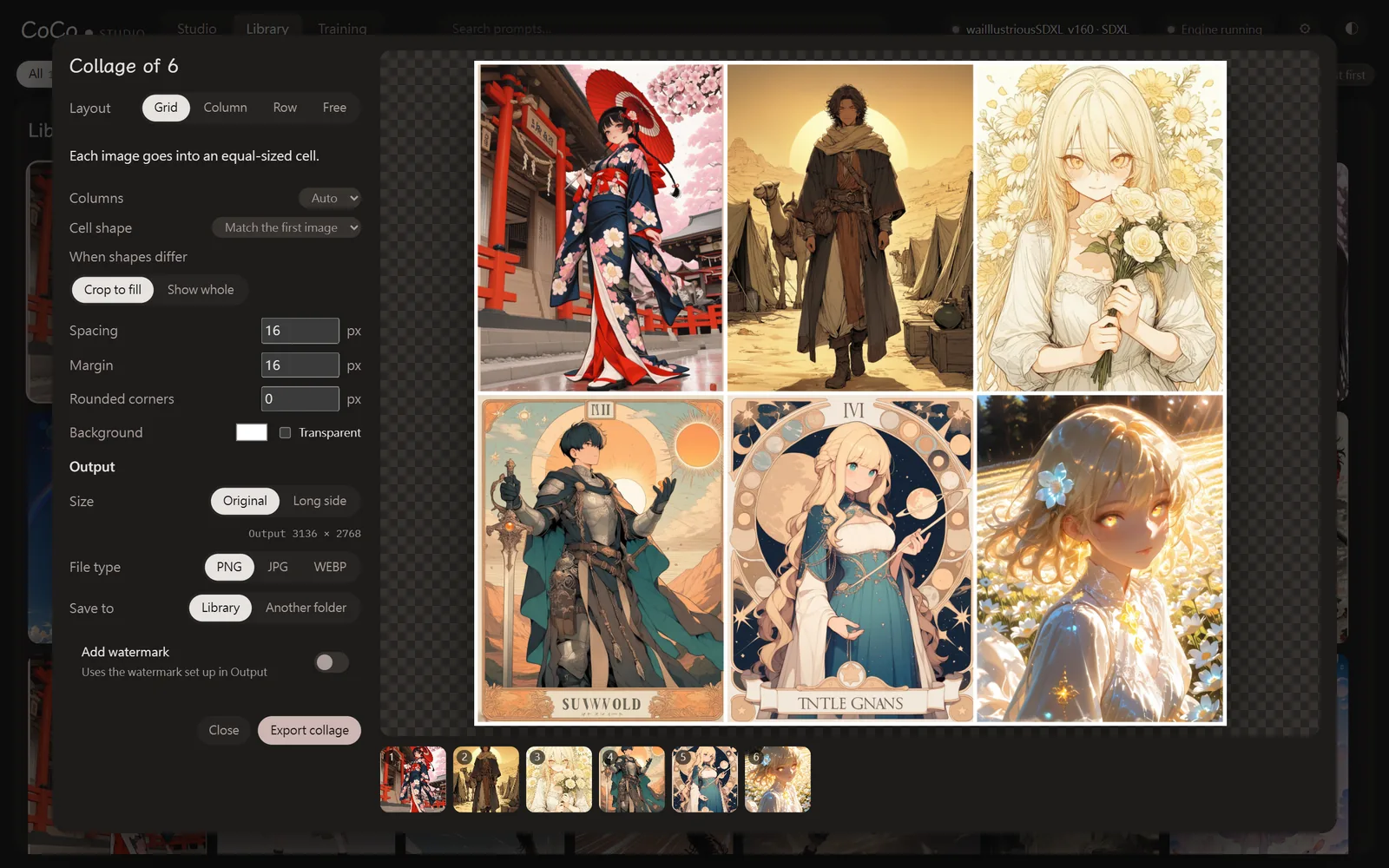Toggle the dark/light theme icon

pos(1352,29)
